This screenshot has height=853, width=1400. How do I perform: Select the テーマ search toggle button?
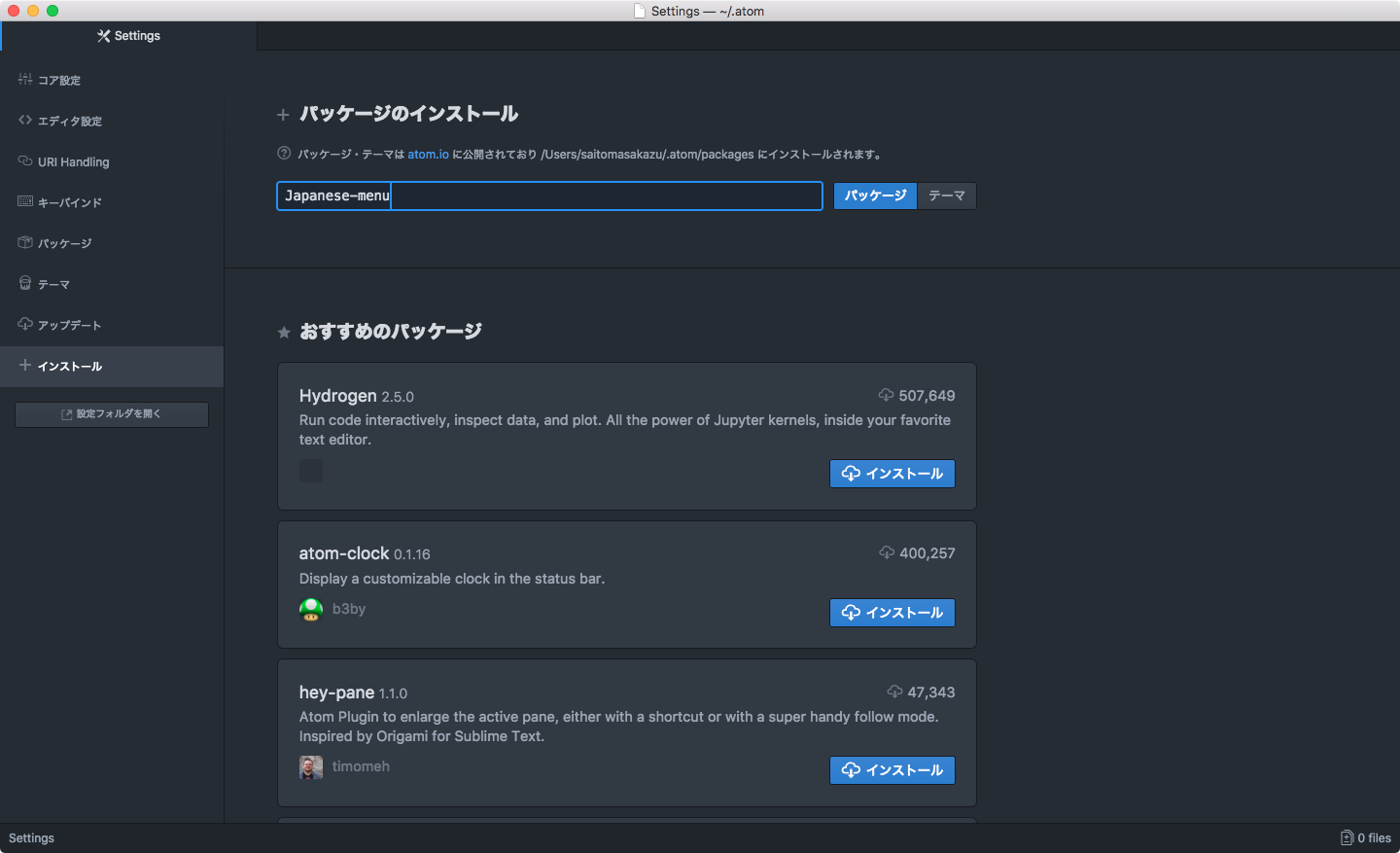click(947, 195)
